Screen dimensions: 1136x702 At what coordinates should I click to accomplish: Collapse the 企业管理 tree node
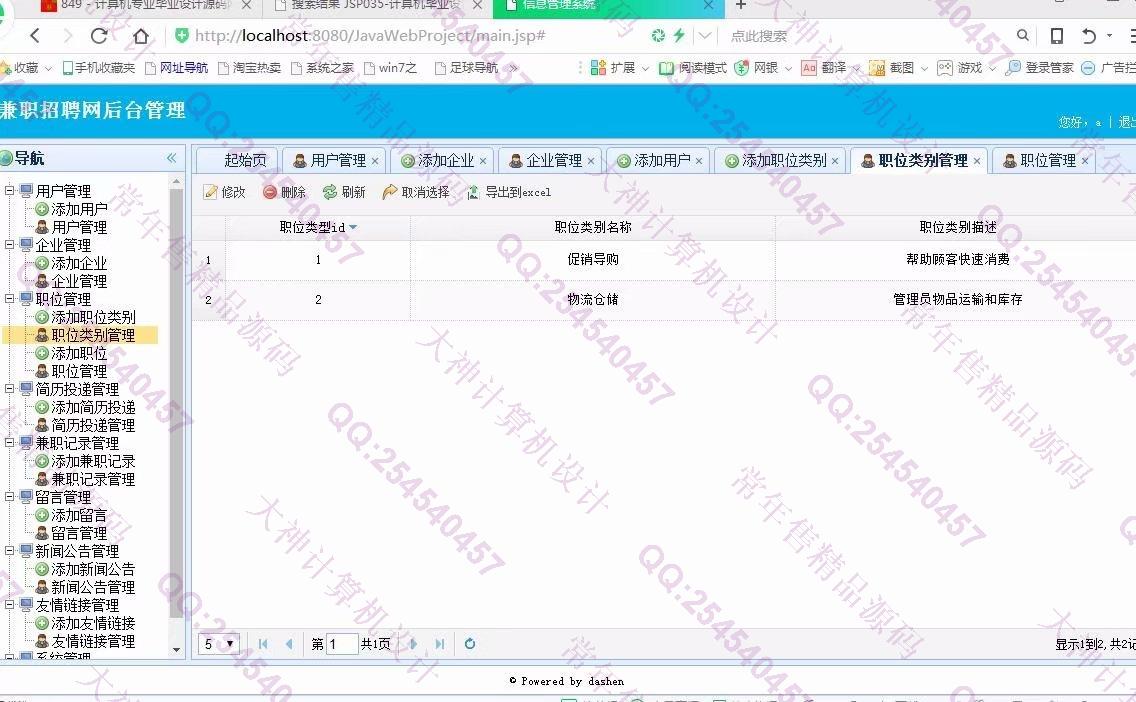click(x=9, y=245)
